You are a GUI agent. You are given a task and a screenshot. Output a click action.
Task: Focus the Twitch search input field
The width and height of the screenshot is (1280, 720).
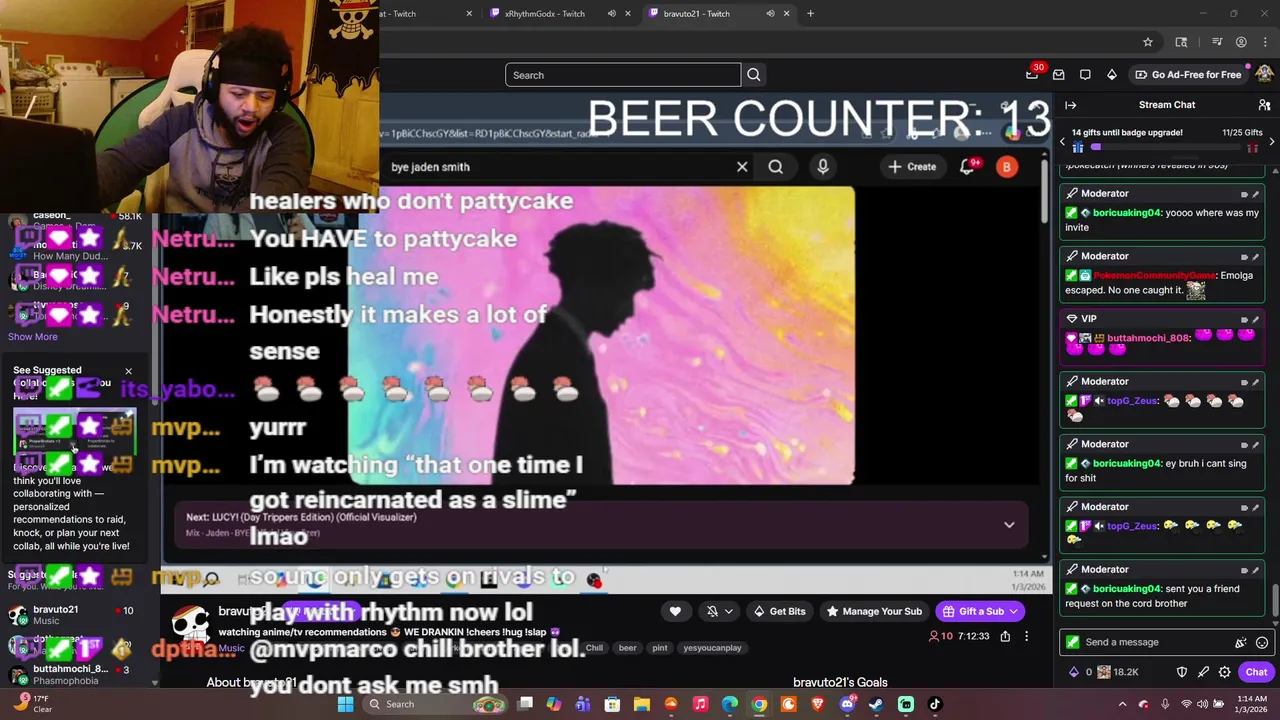pyautogui.click(x=623, y=75)
